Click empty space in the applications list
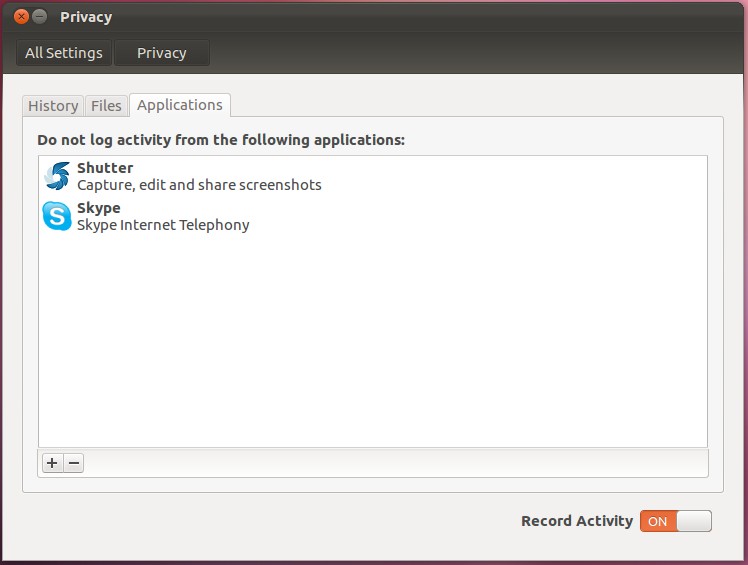Image resolution: width=748 pixels, height=565 pixels. point(372,340)
